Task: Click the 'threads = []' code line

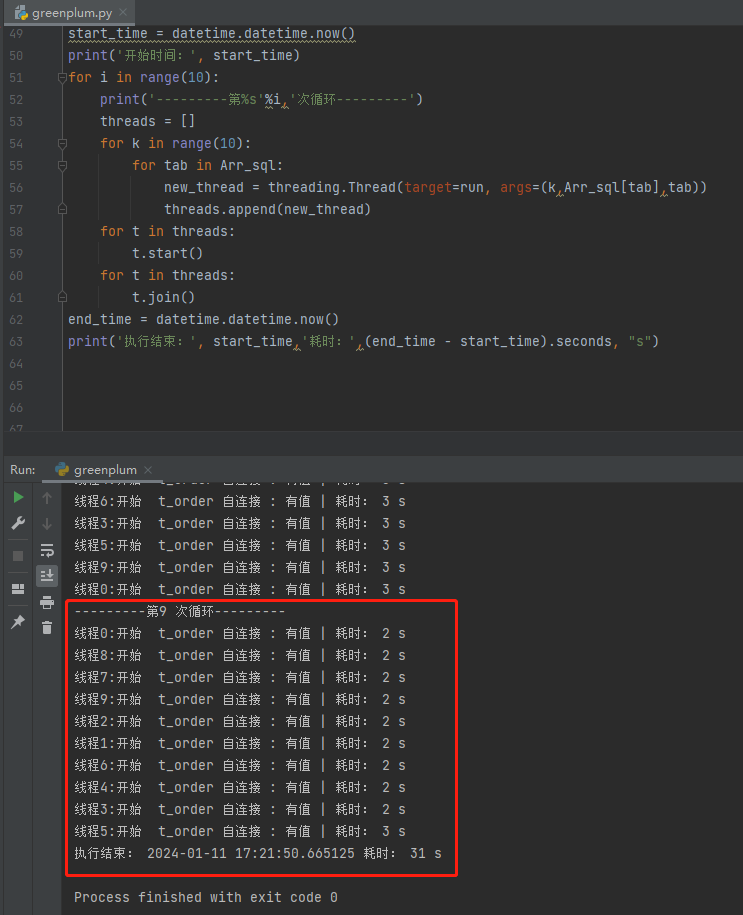Action: tap(147, 121)
